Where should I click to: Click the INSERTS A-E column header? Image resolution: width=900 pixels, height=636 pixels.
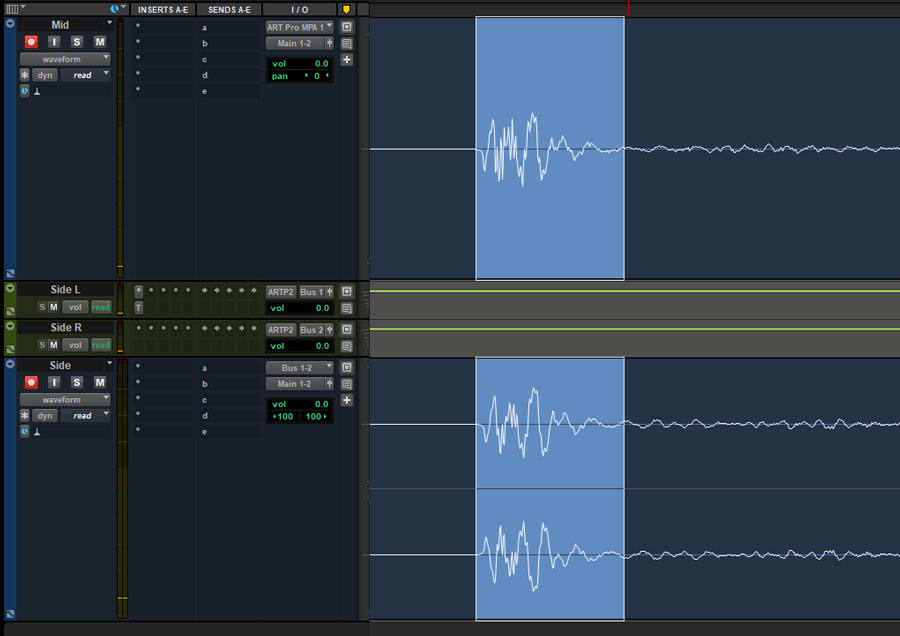tap(162, 10)
